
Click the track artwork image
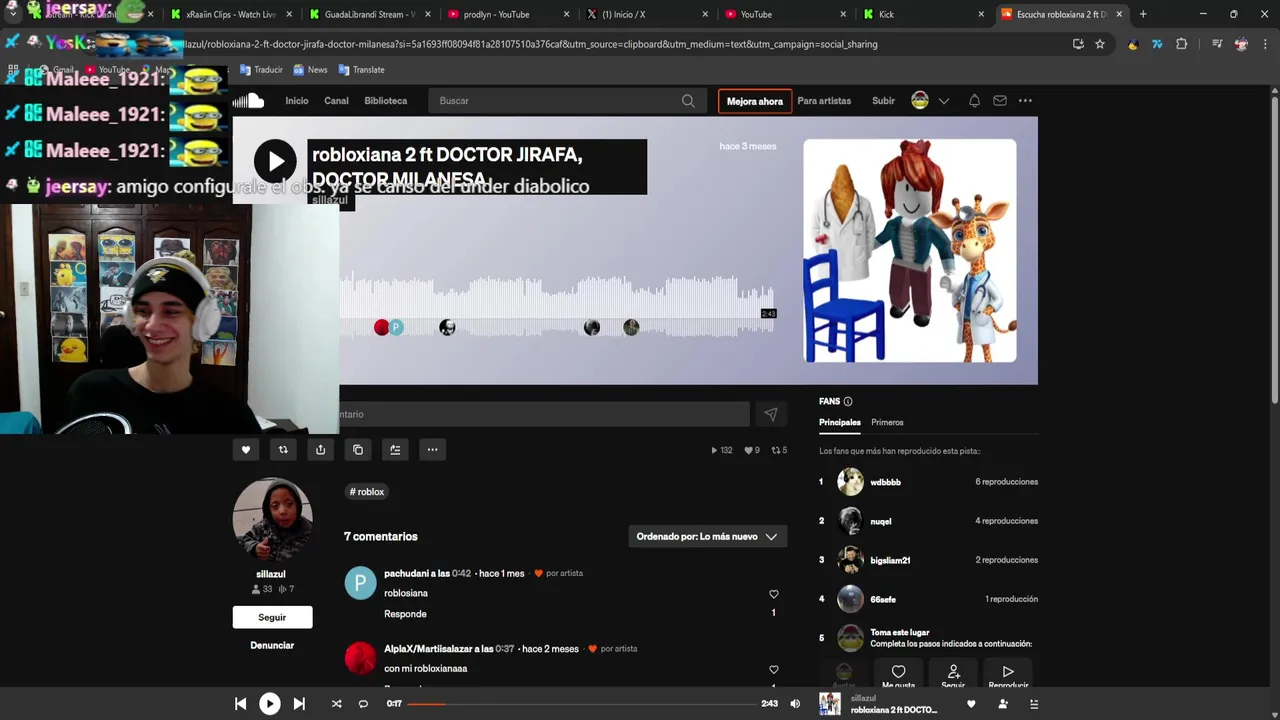pyautogui.click(x=910, y=251)
